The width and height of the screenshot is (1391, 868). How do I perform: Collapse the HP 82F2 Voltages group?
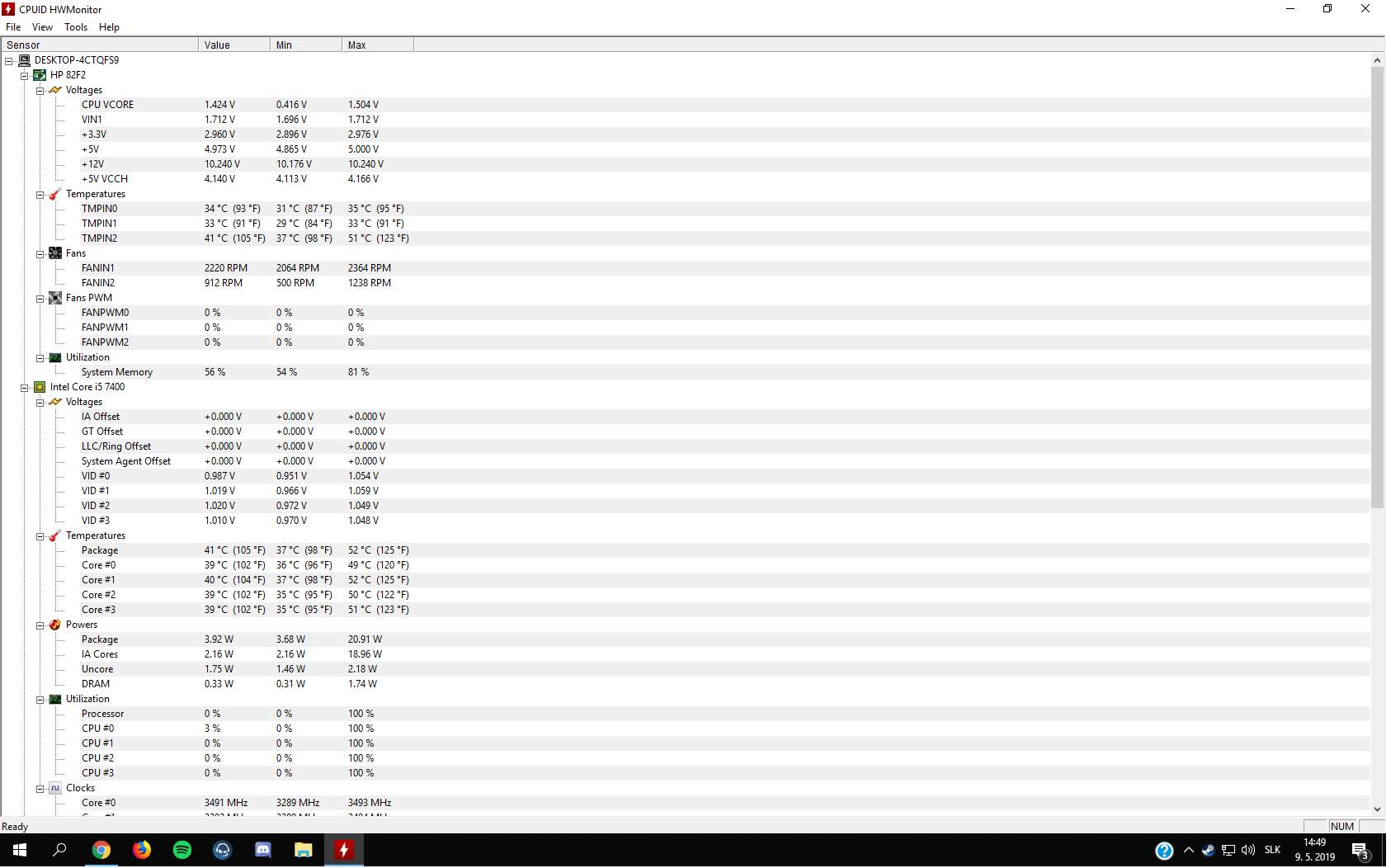(x=40, y=91)
